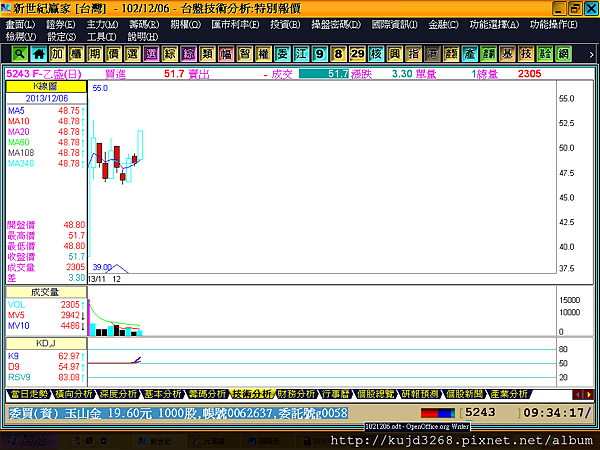Open the 投資(B) menu

click(285, 24)
